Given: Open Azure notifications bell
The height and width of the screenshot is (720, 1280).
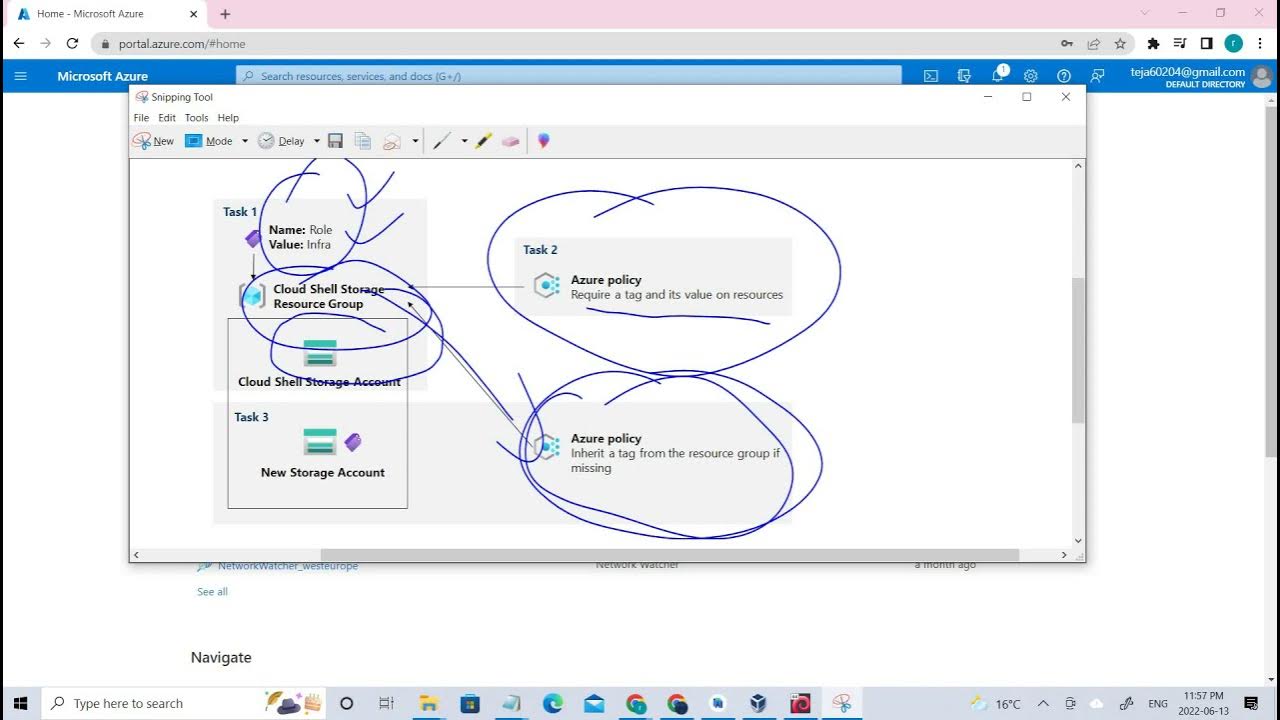Looking at the screenshot, I should [x=998, y=76].
